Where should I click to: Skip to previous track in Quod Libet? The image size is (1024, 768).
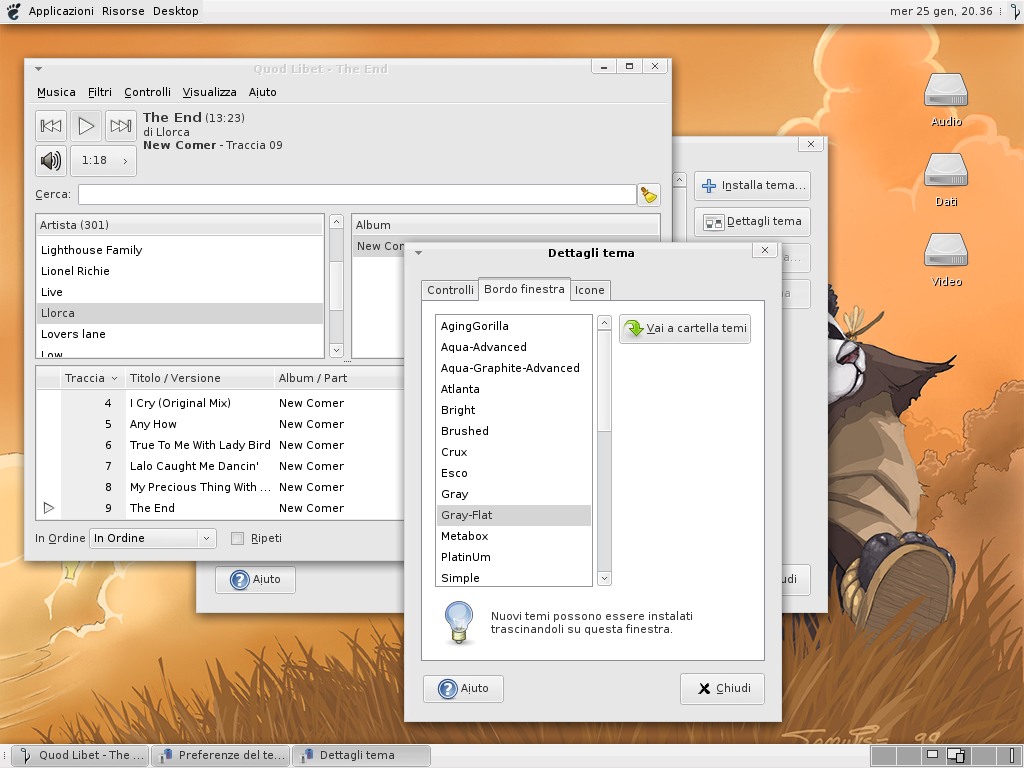51,125
